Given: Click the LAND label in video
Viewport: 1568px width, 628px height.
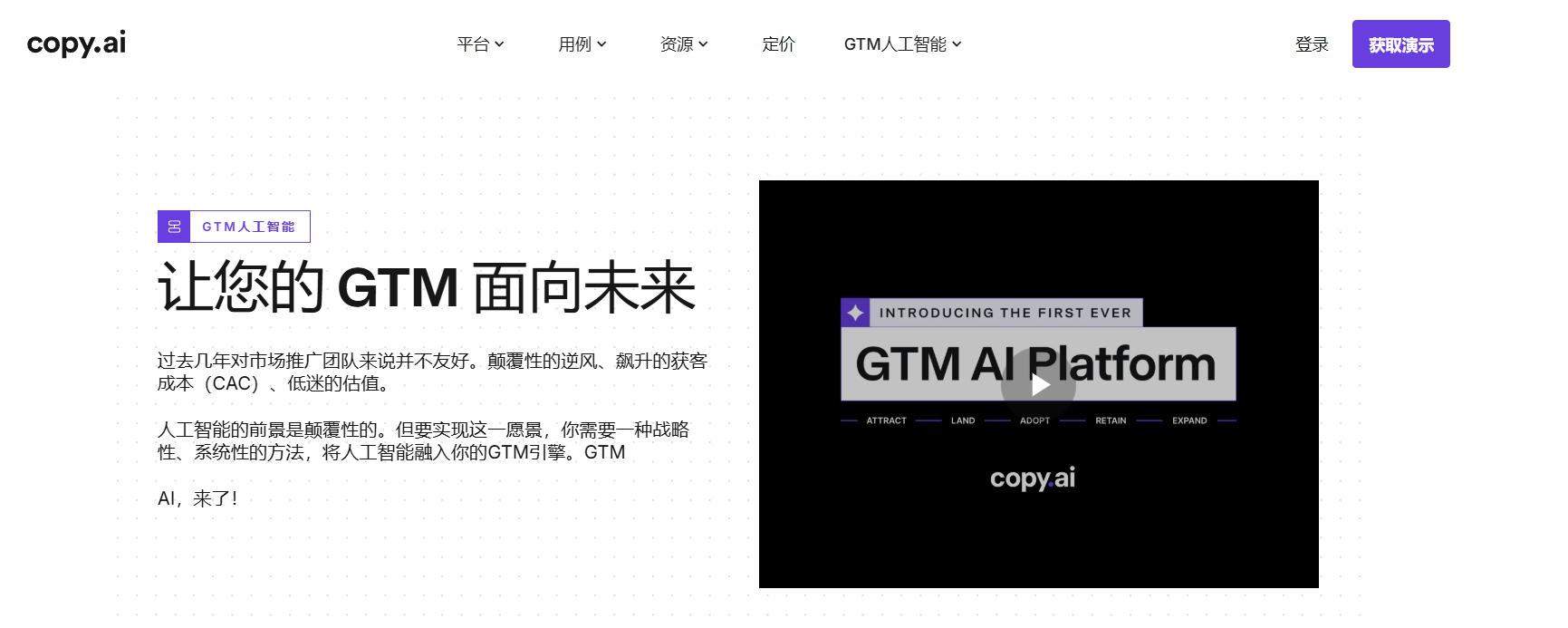Looking at the screenshot, I should (x=963, y=420).
